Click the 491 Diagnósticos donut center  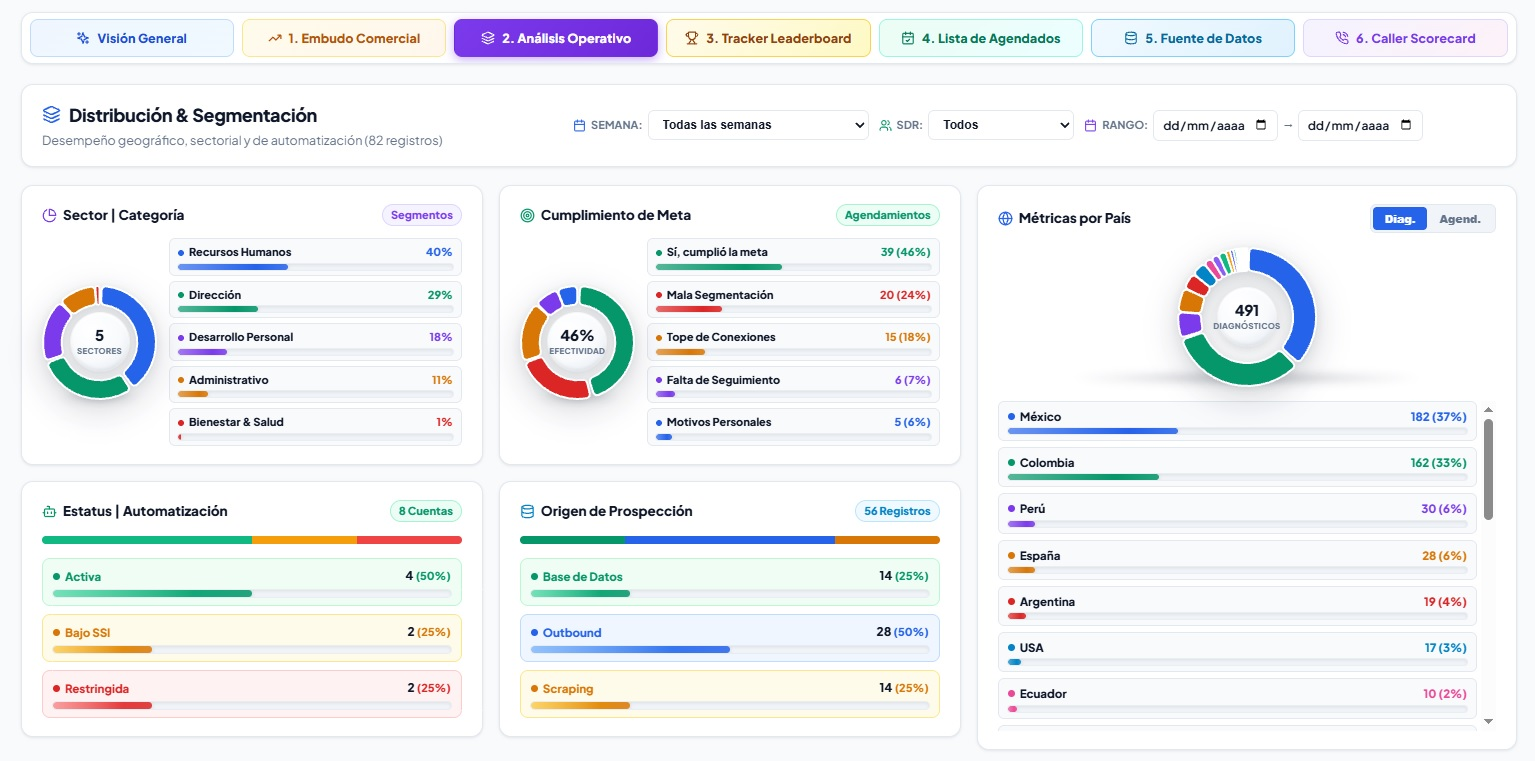pos(1246,316)
